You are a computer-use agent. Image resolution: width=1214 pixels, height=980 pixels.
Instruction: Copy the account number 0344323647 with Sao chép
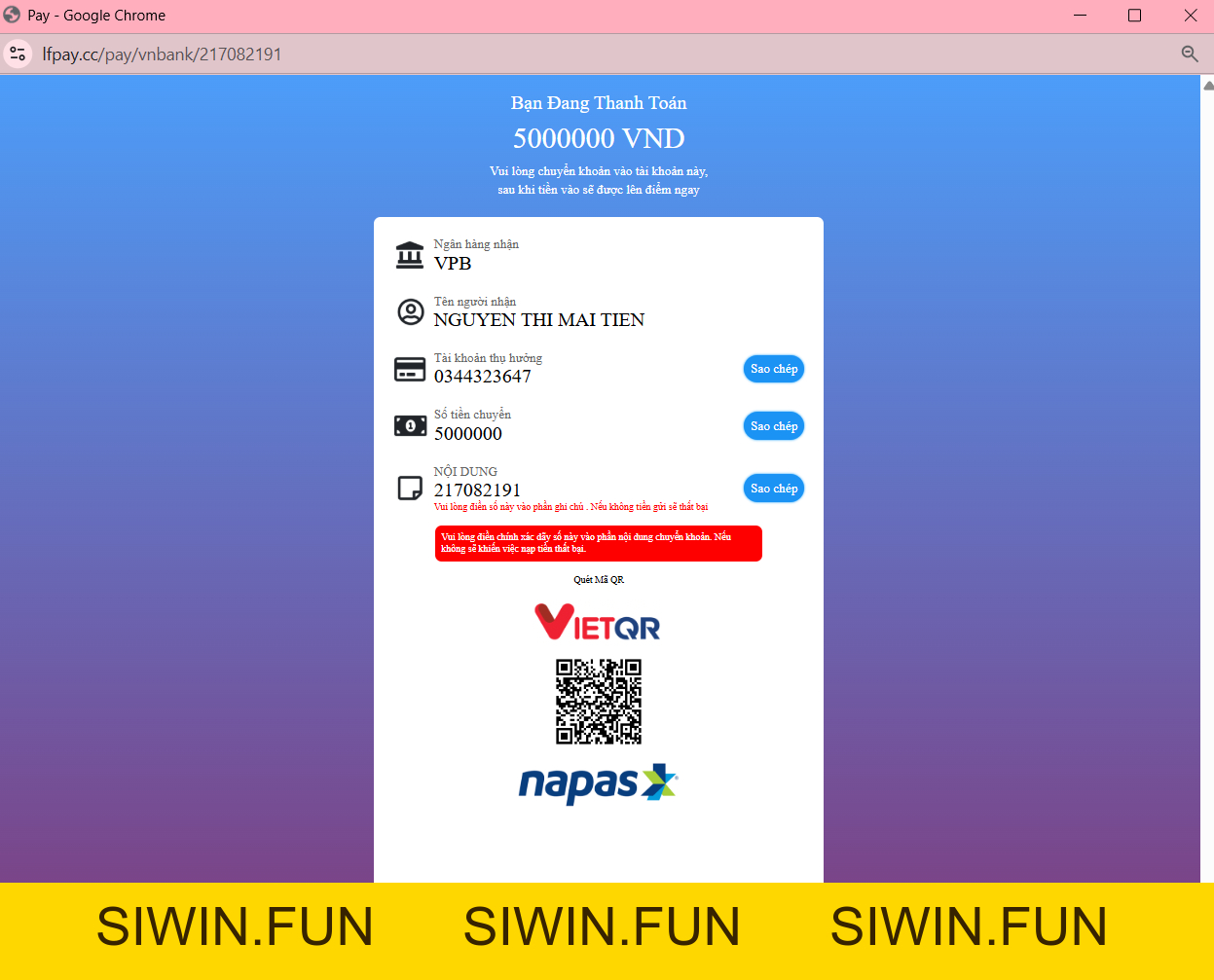[774, 369]
